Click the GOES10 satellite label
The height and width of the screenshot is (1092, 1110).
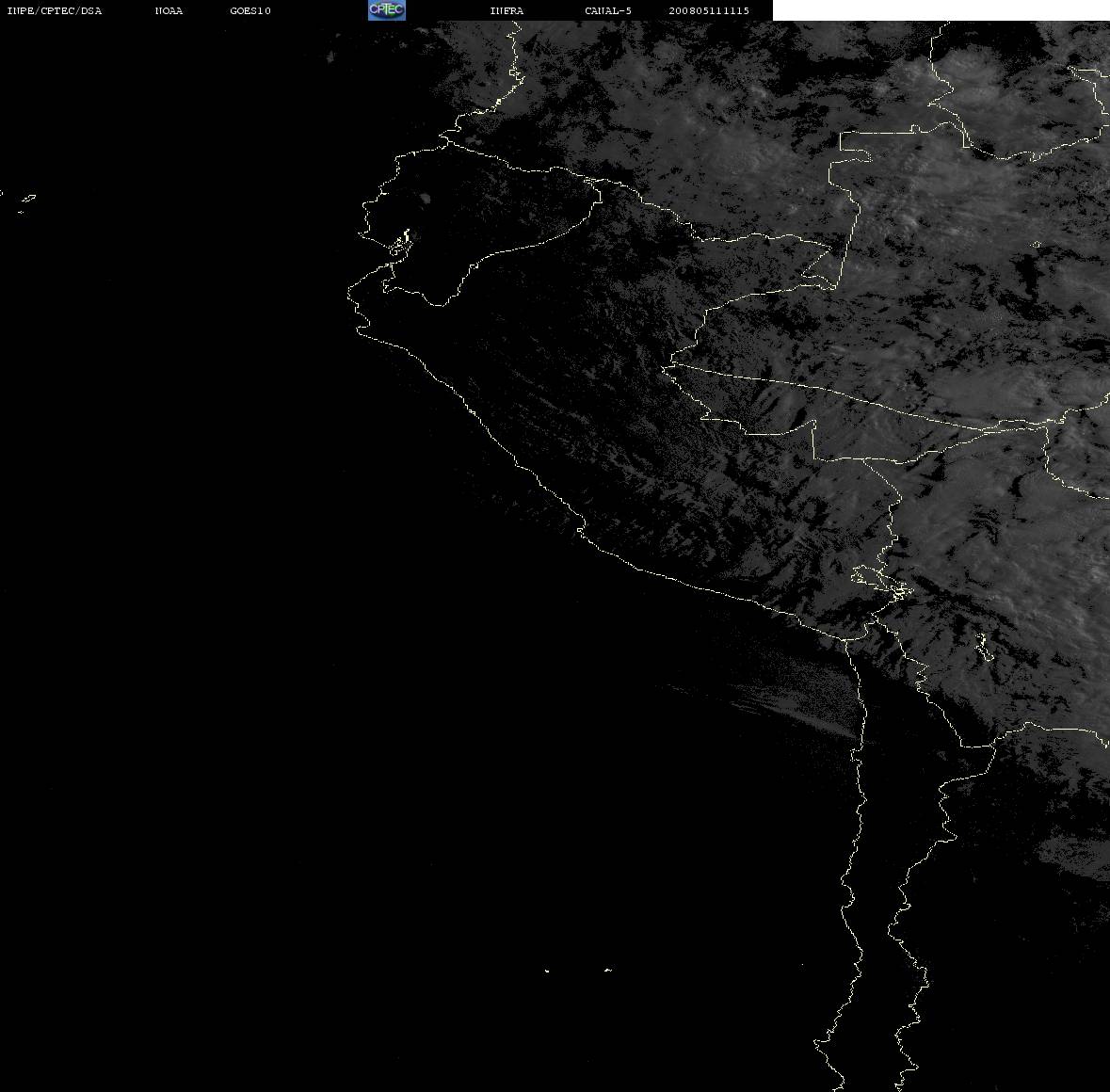point(250,10)
